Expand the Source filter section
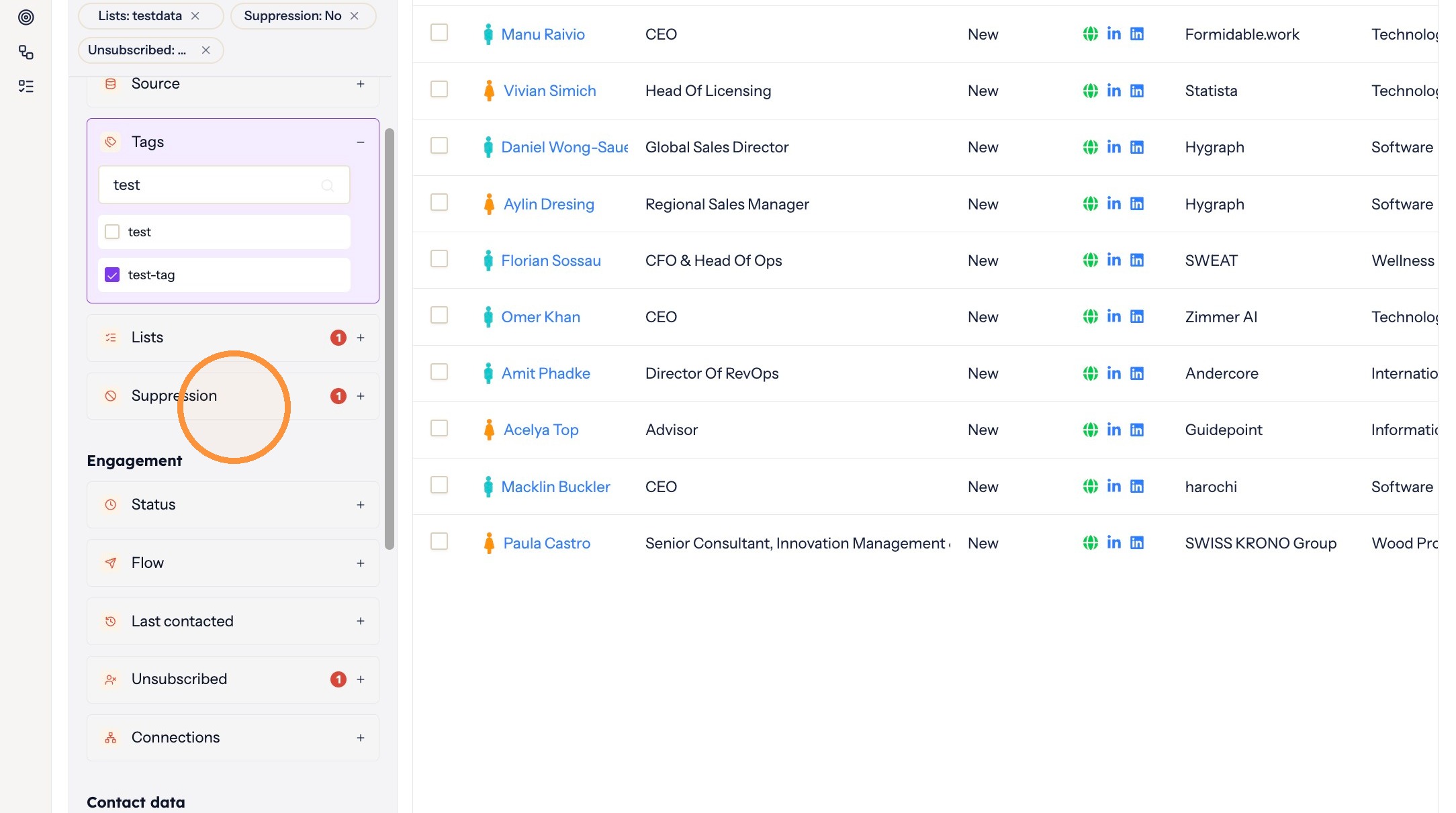 point(361,84)
